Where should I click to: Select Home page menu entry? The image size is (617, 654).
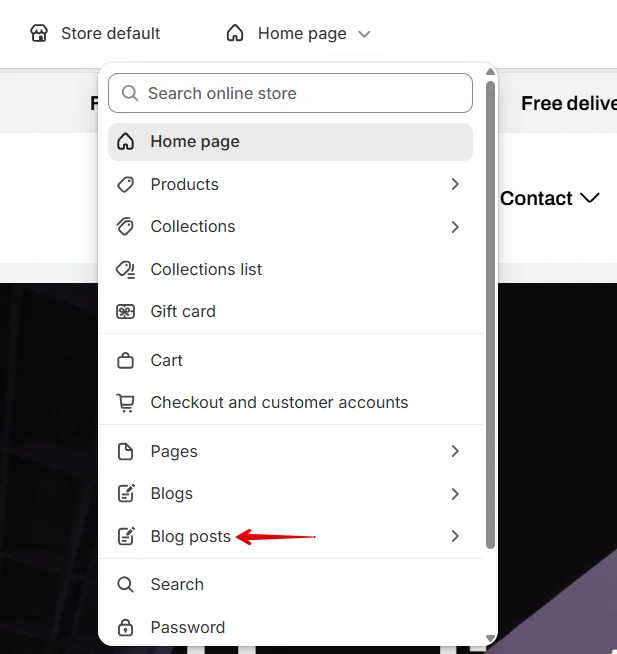click(290, 142)
